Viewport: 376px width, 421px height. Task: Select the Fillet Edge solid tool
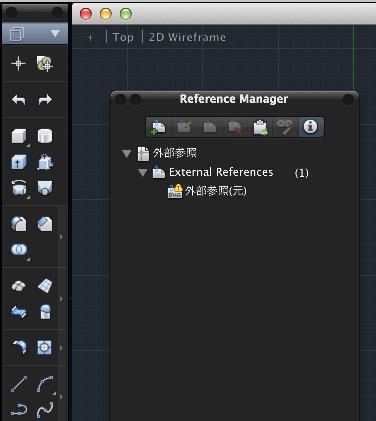(19, 224)
